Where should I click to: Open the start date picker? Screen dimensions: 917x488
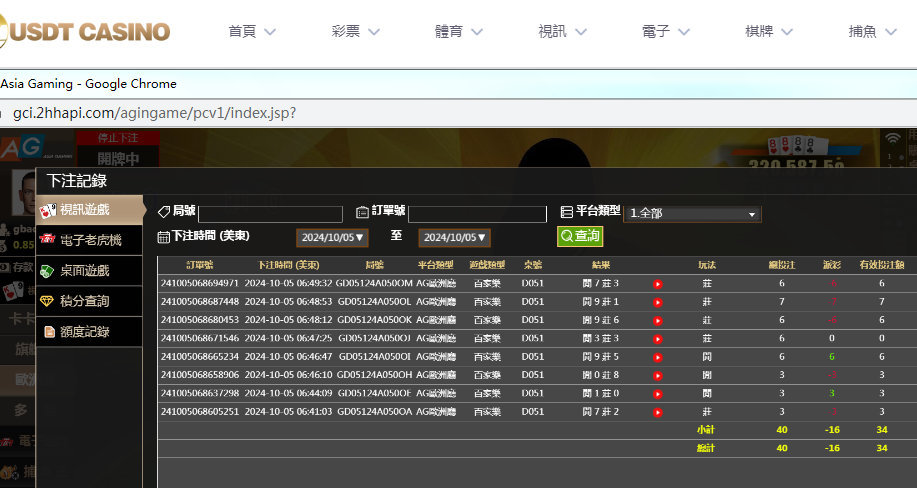coord(333,237)
